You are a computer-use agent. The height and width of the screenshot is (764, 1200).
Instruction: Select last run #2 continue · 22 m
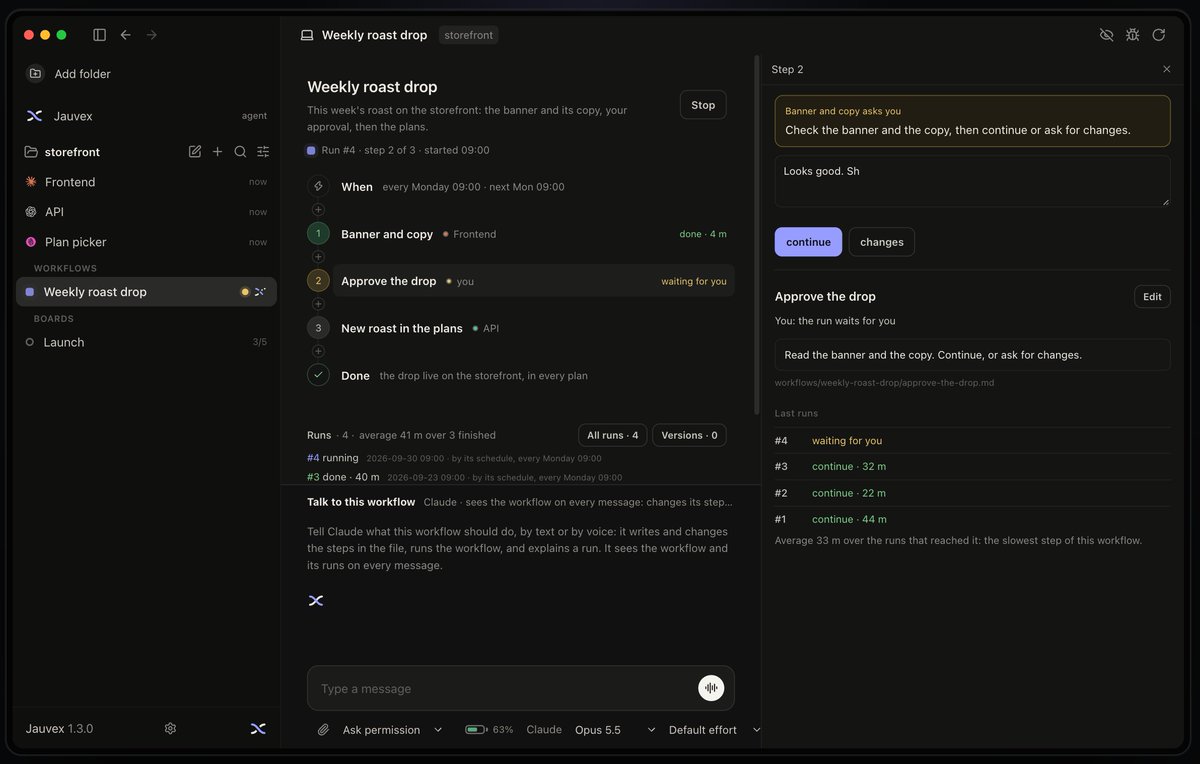pos(972,493)
